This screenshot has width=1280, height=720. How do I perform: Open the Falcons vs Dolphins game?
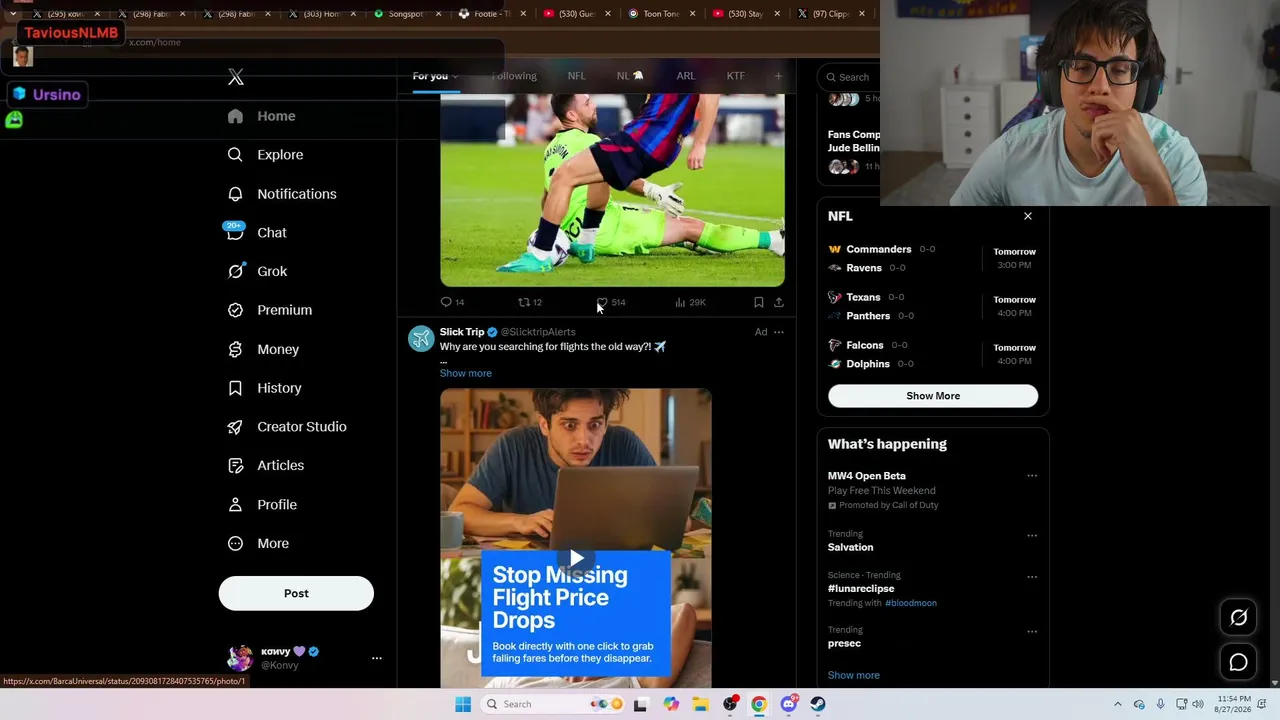pyautogui.click(x=932, y=354)
